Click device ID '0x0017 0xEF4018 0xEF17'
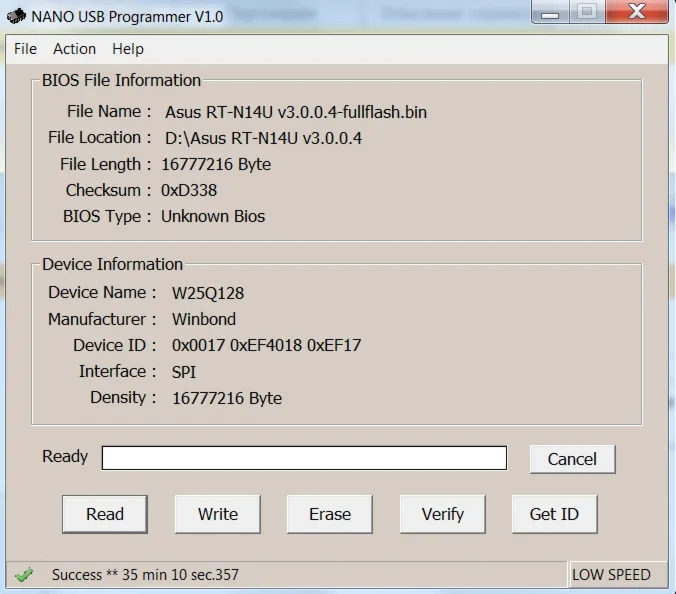Image resolution: width=676 pixels, height=594 pixels. 266,345
